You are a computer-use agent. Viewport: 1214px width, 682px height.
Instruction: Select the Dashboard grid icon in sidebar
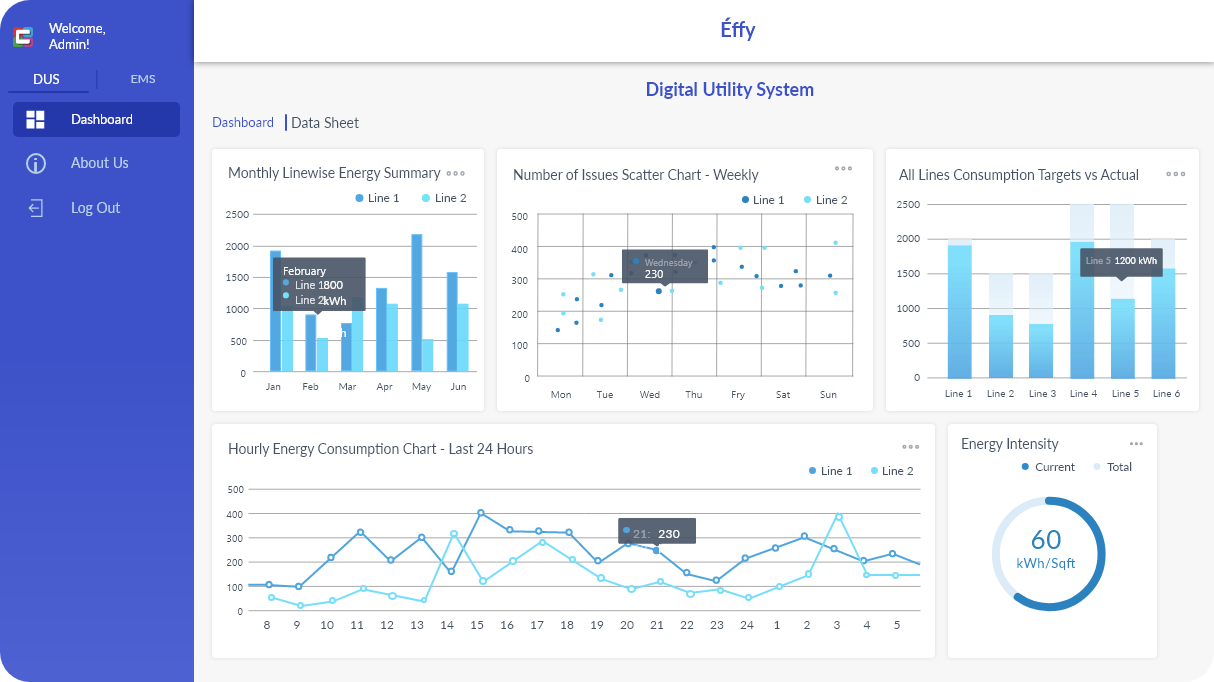(34, 119)
